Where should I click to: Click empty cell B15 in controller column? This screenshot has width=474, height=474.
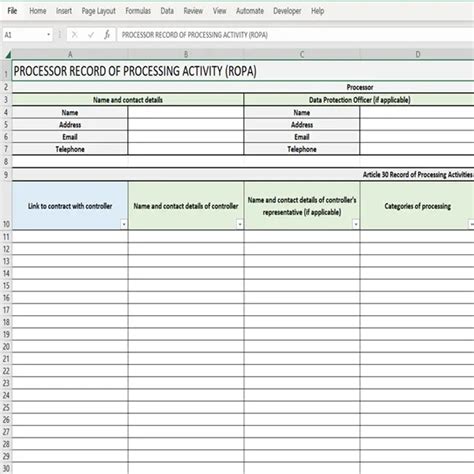pos(186,285)
